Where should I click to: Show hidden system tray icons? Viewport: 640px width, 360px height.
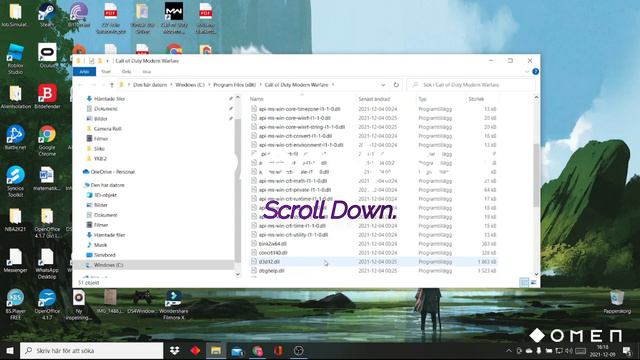[x=509, y=350]
